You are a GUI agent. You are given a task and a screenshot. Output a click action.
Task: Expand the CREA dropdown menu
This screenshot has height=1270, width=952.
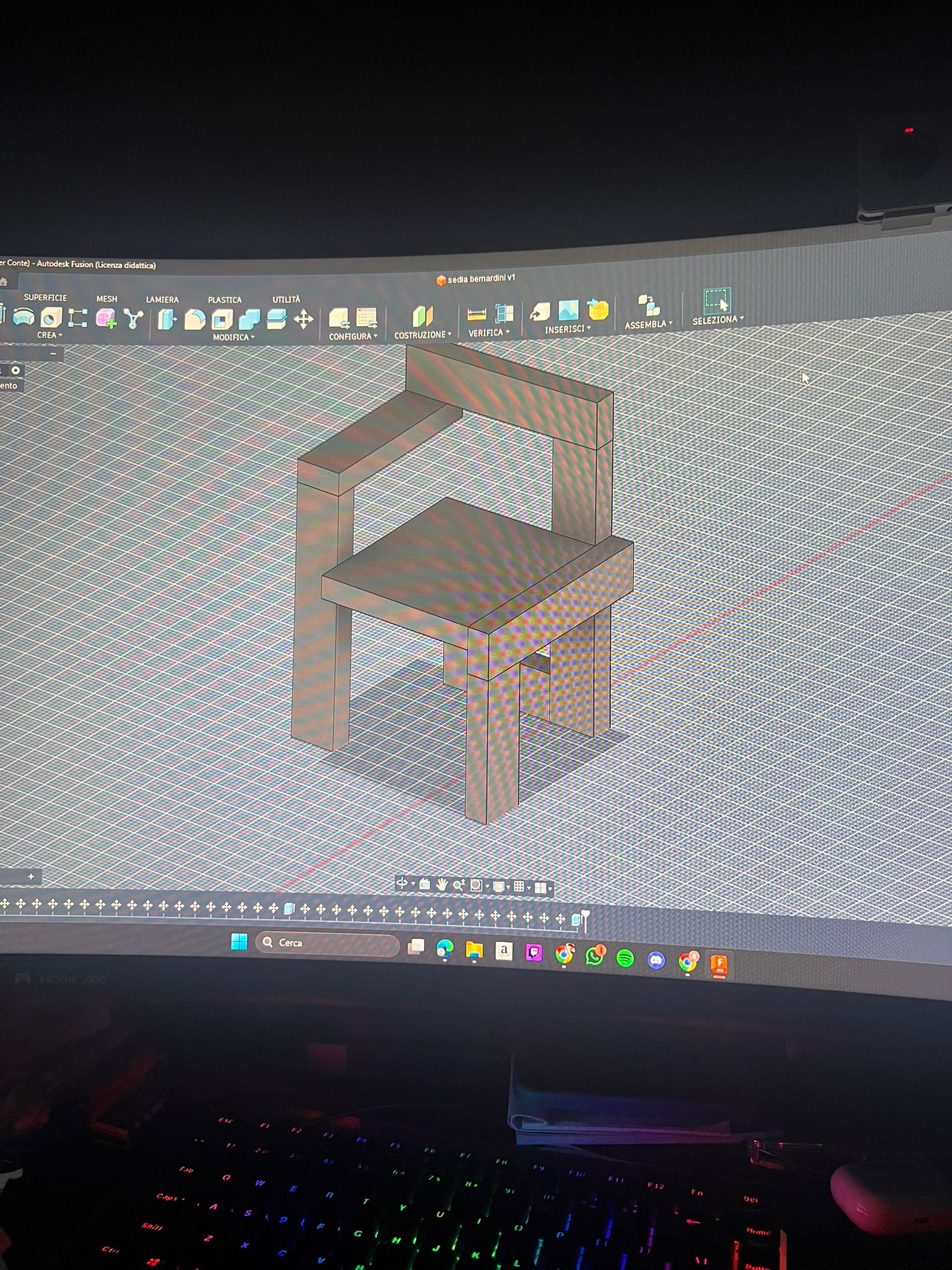[50, 335]
